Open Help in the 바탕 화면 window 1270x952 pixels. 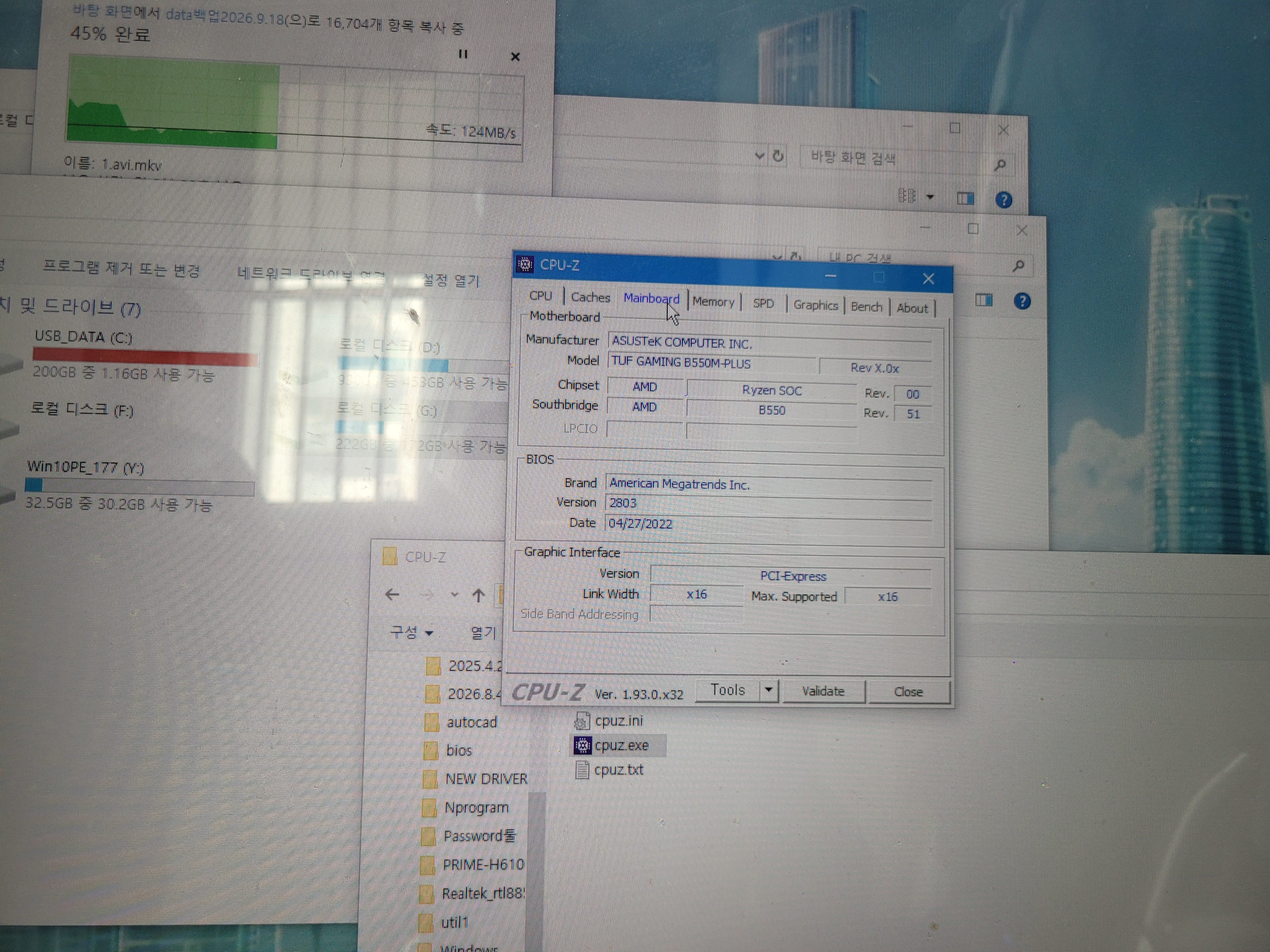(1003, 200)
